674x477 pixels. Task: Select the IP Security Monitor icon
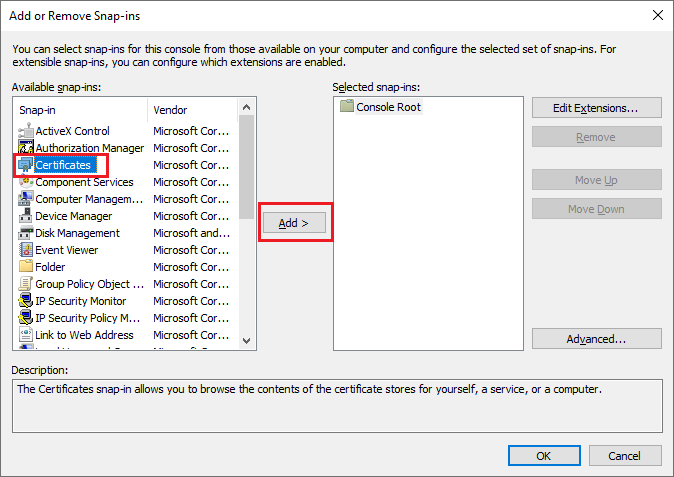coord(26,301)
